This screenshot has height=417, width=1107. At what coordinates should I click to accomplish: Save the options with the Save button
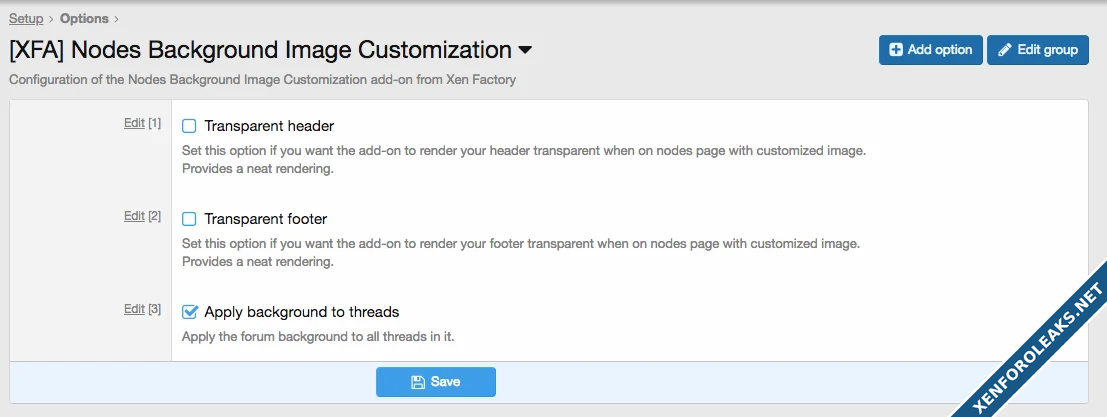click(436, 382)
